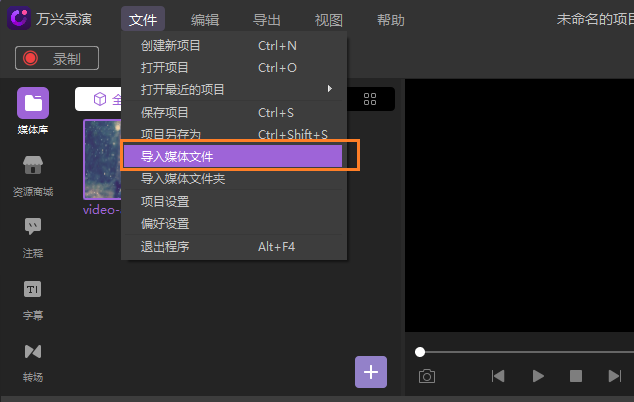Open the 字幕 captions panel

coord(33,301)
